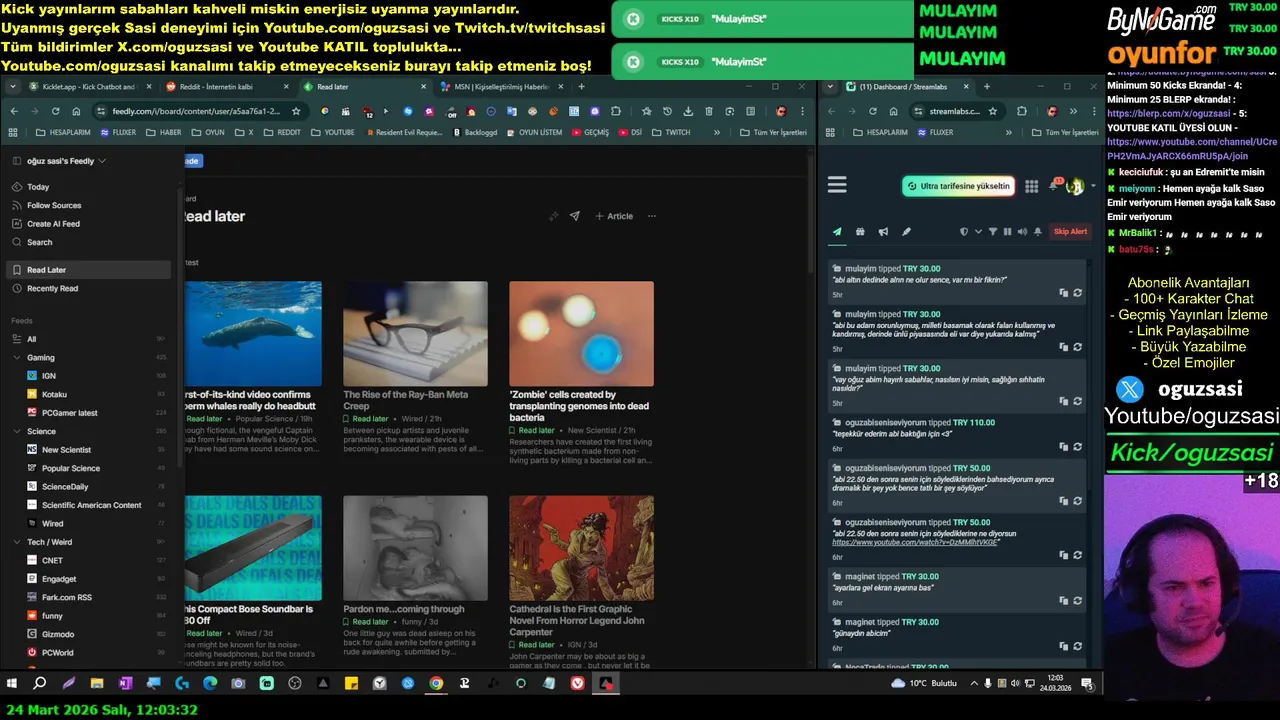Viewport: 1280px width, 720px height.
Task: Select the All feeds row
Action: (x=88, y=339)
